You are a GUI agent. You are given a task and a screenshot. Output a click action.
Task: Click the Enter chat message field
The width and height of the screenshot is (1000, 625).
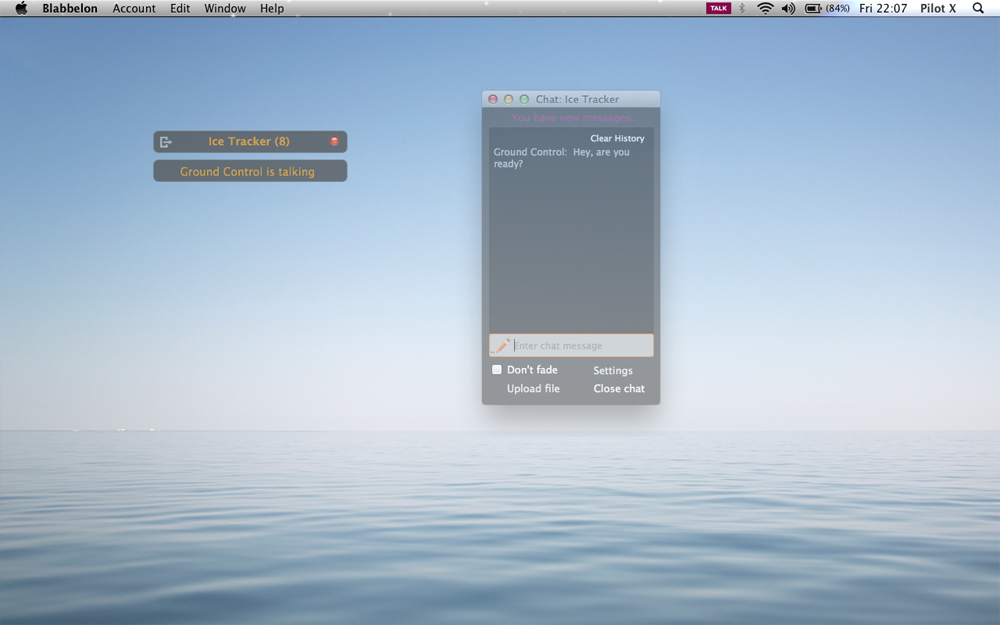pyautogui.click(x=580, y=346)
